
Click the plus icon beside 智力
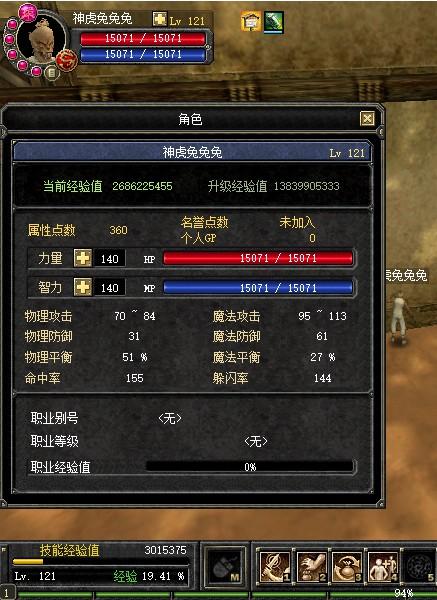coord(83,287)
